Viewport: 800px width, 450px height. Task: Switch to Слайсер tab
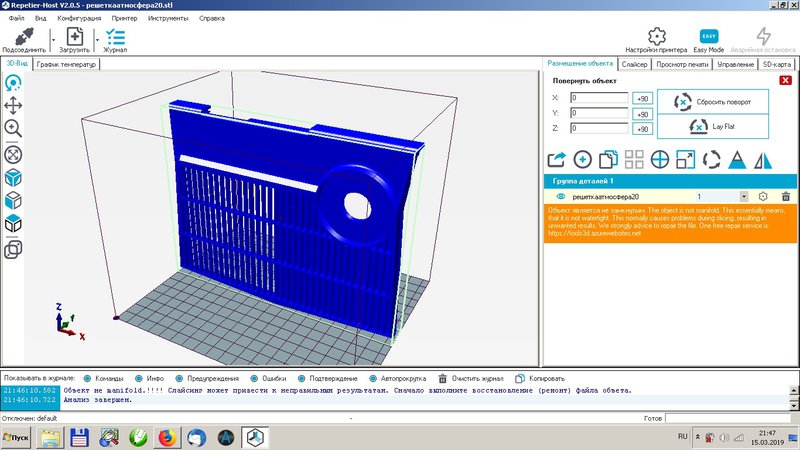click(634, 64)
